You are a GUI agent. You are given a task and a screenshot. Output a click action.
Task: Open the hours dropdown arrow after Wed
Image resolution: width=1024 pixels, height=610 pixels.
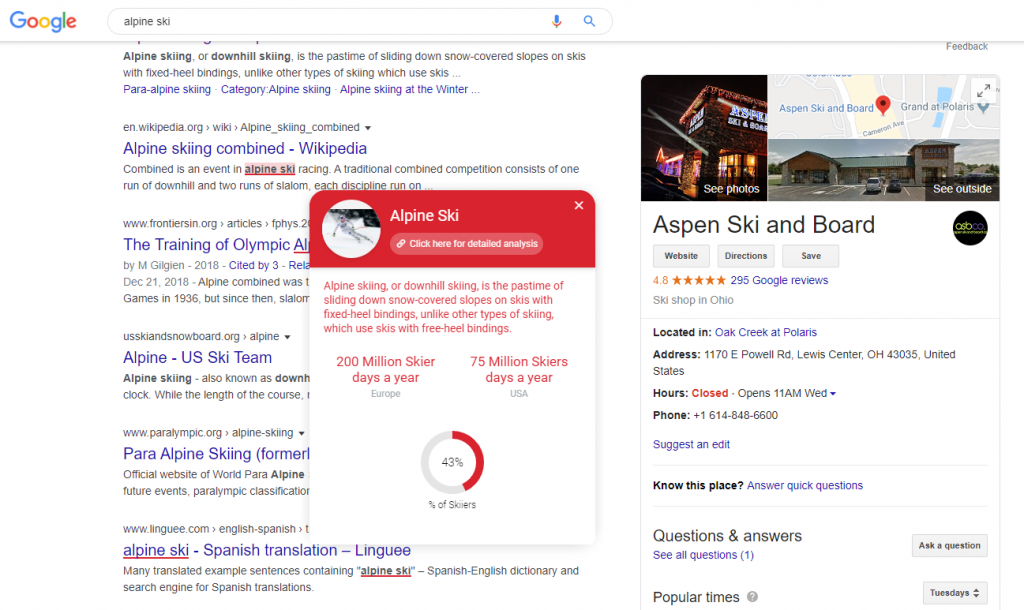click(x=833, y=393)
